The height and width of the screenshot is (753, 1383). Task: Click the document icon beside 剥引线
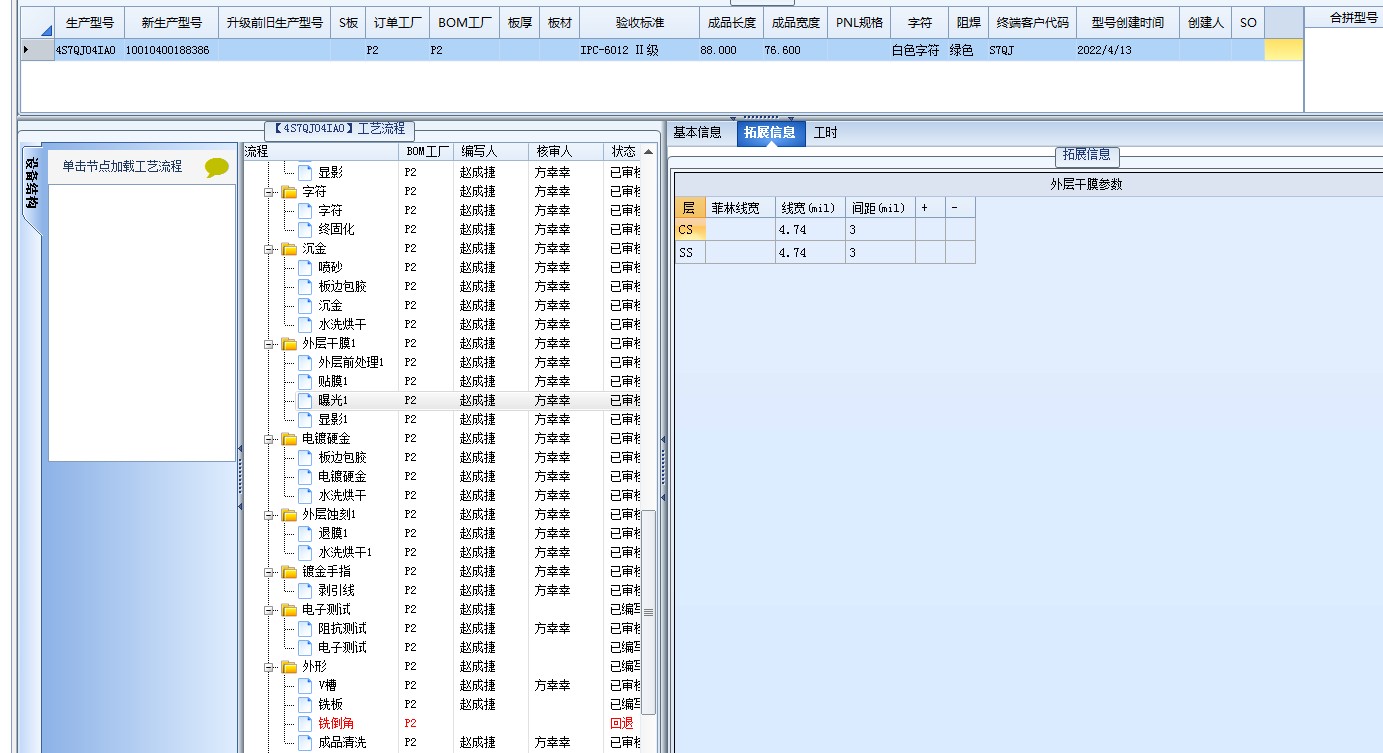click(305, 591)
